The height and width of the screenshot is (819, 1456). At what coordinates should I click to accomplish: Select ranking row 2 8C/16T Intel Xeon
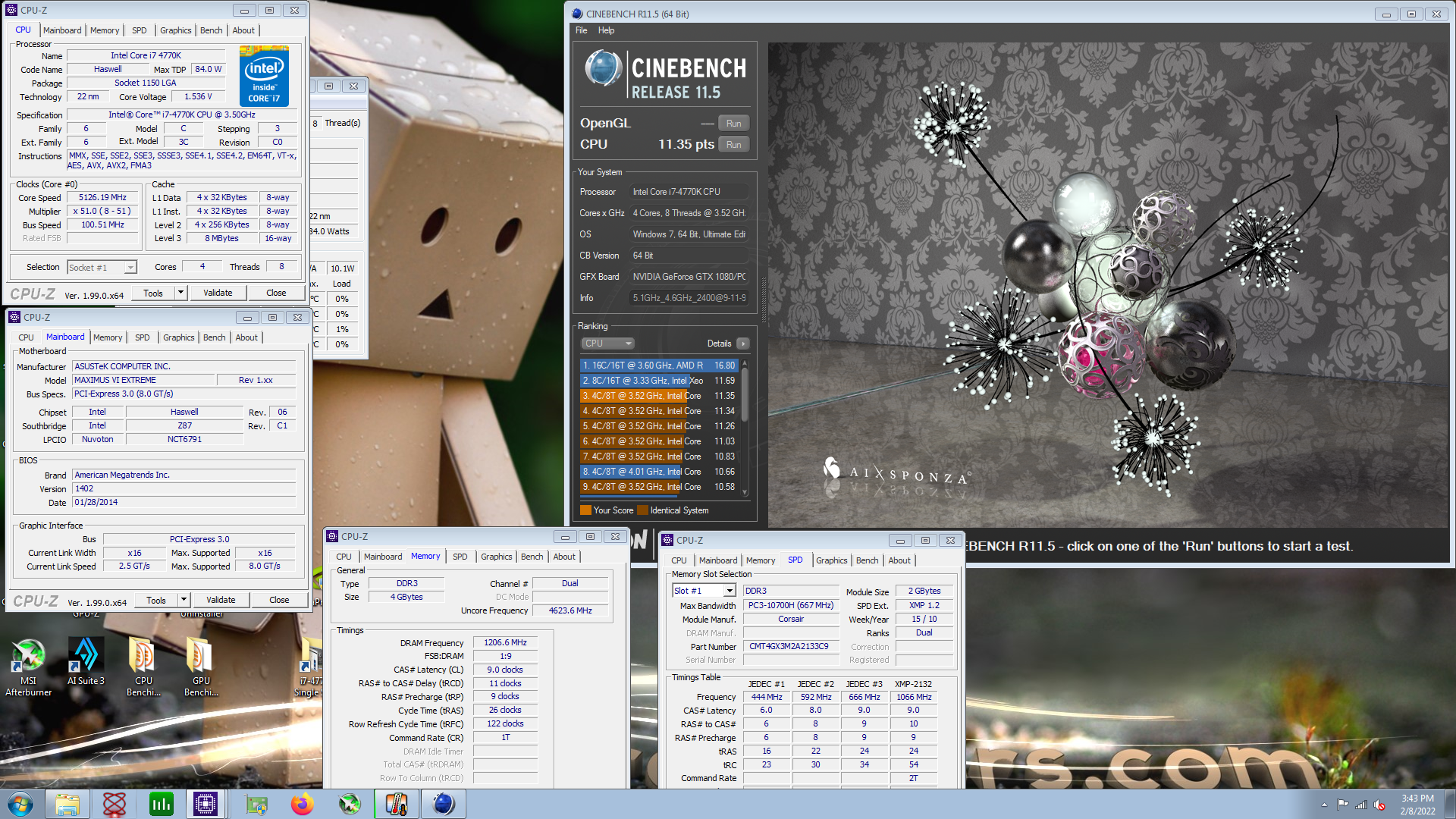coord(659,381)
